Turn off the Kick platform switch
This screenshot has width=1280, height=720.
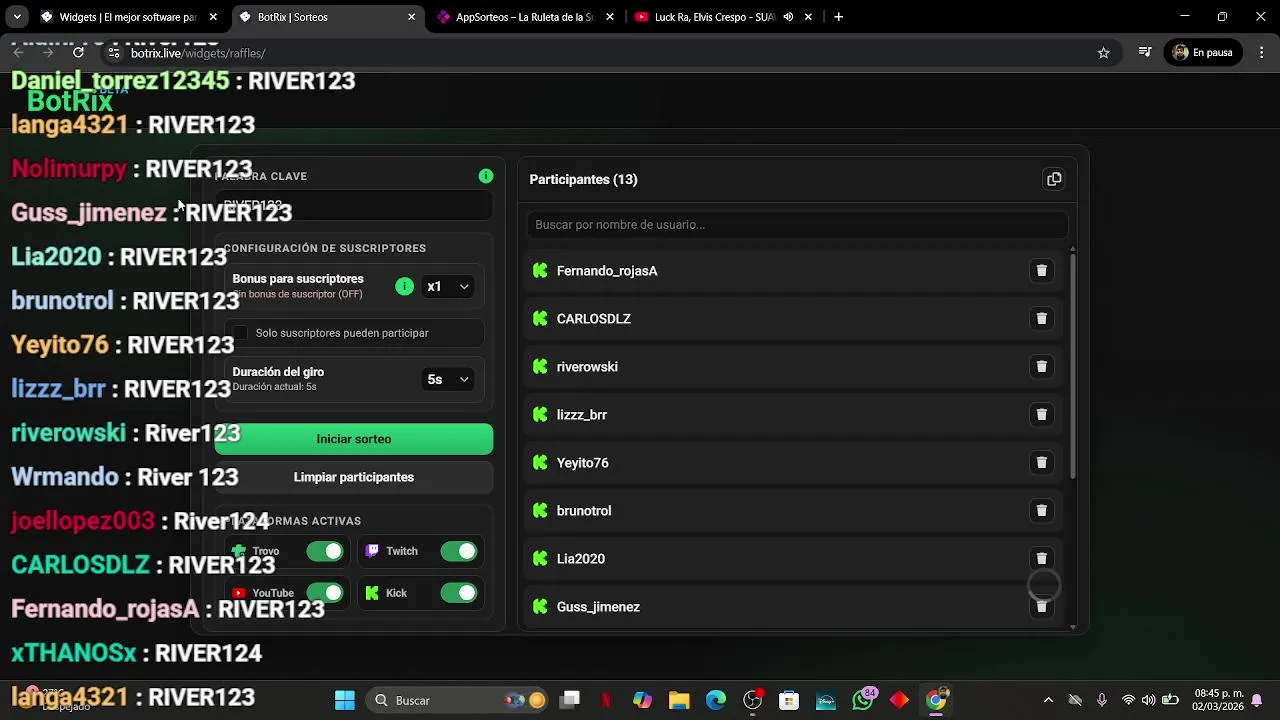click(x=459, y=593)
